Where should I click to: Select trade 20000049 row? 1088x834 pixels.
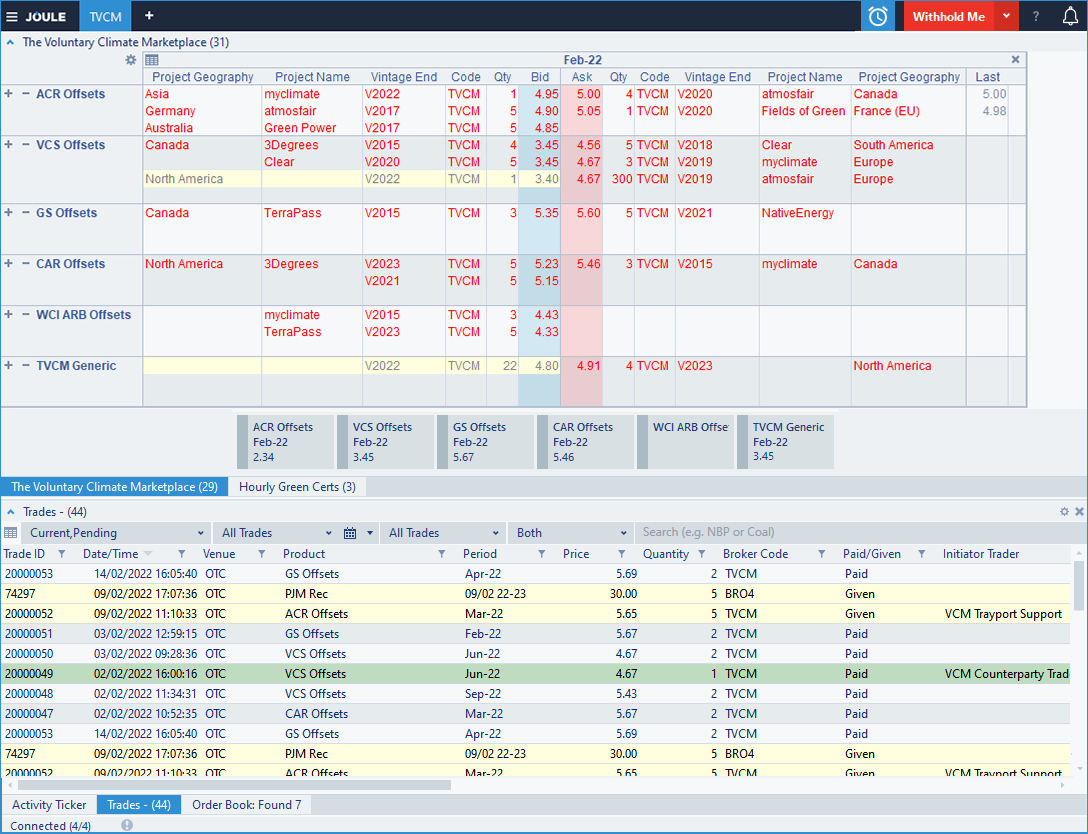(x=536, y=673)
